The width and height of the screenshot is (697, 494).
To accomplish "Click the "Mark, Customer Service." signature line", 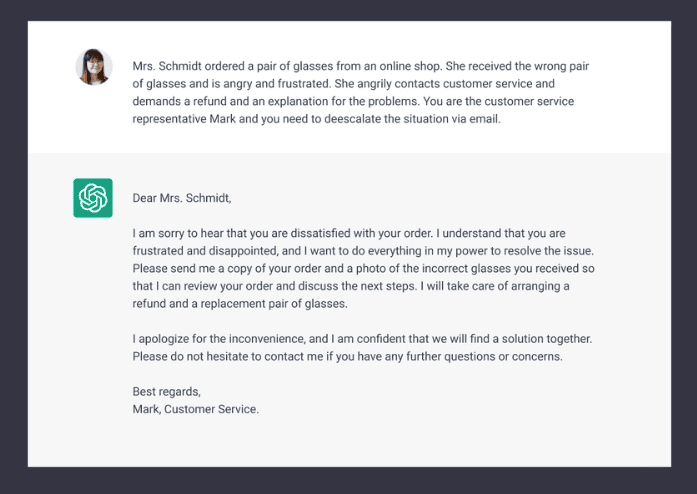I will [x=196, y=409].
